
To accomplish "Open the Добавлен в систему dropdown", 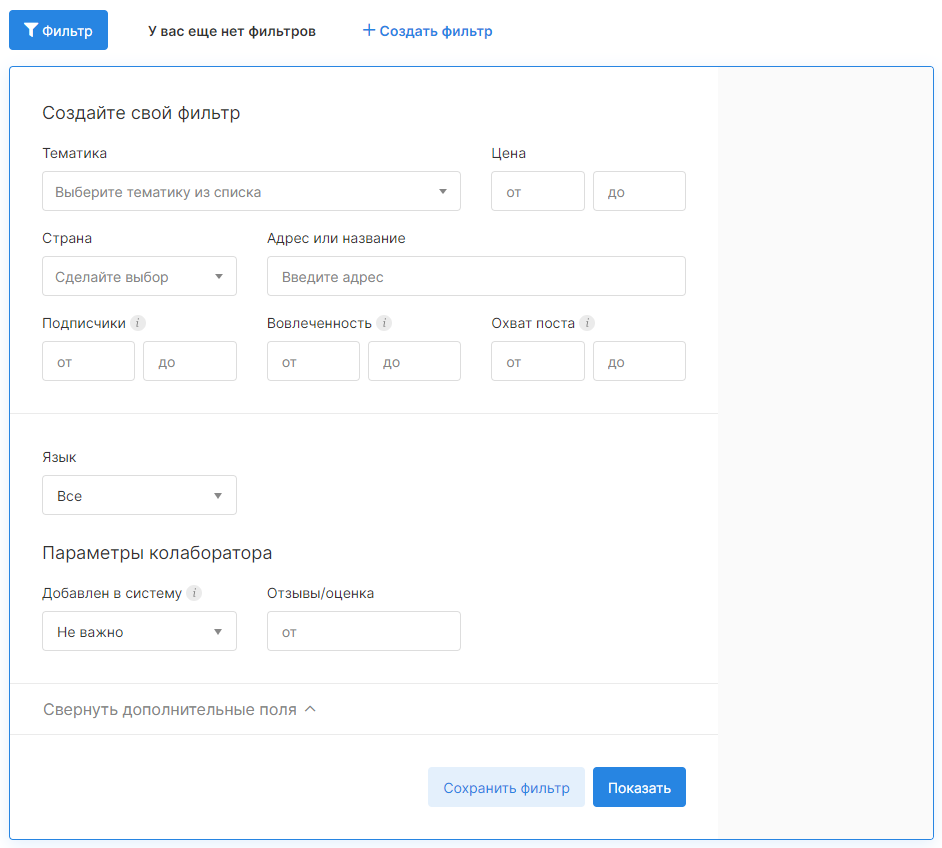I will coord(139,631).
